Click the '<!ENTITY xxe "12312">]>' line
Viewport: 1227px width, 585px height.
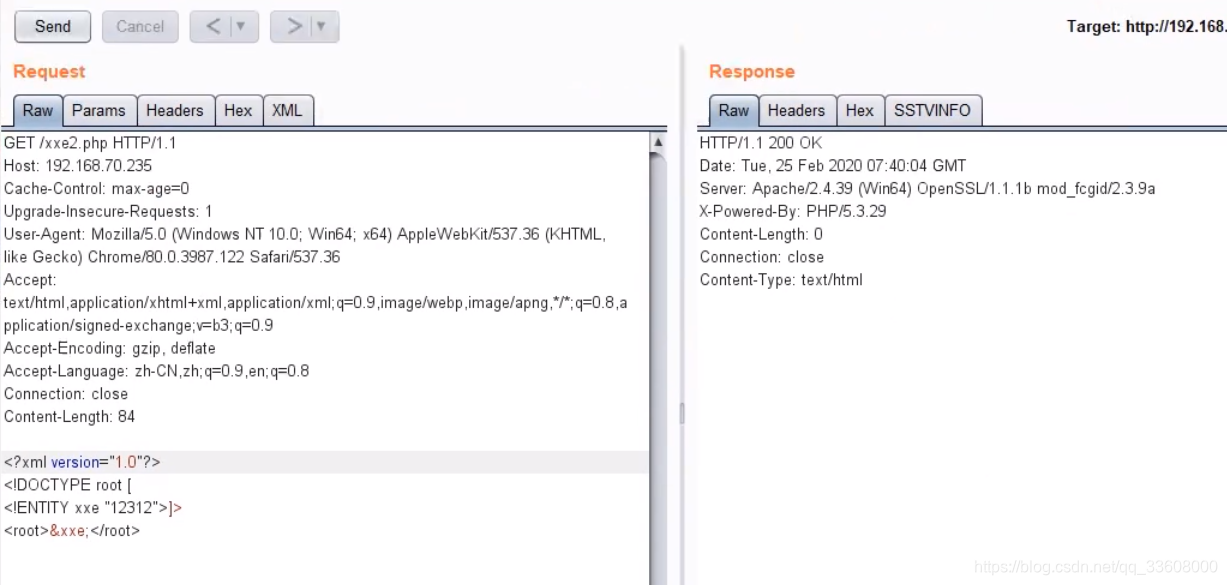click(x=93, y=508)
